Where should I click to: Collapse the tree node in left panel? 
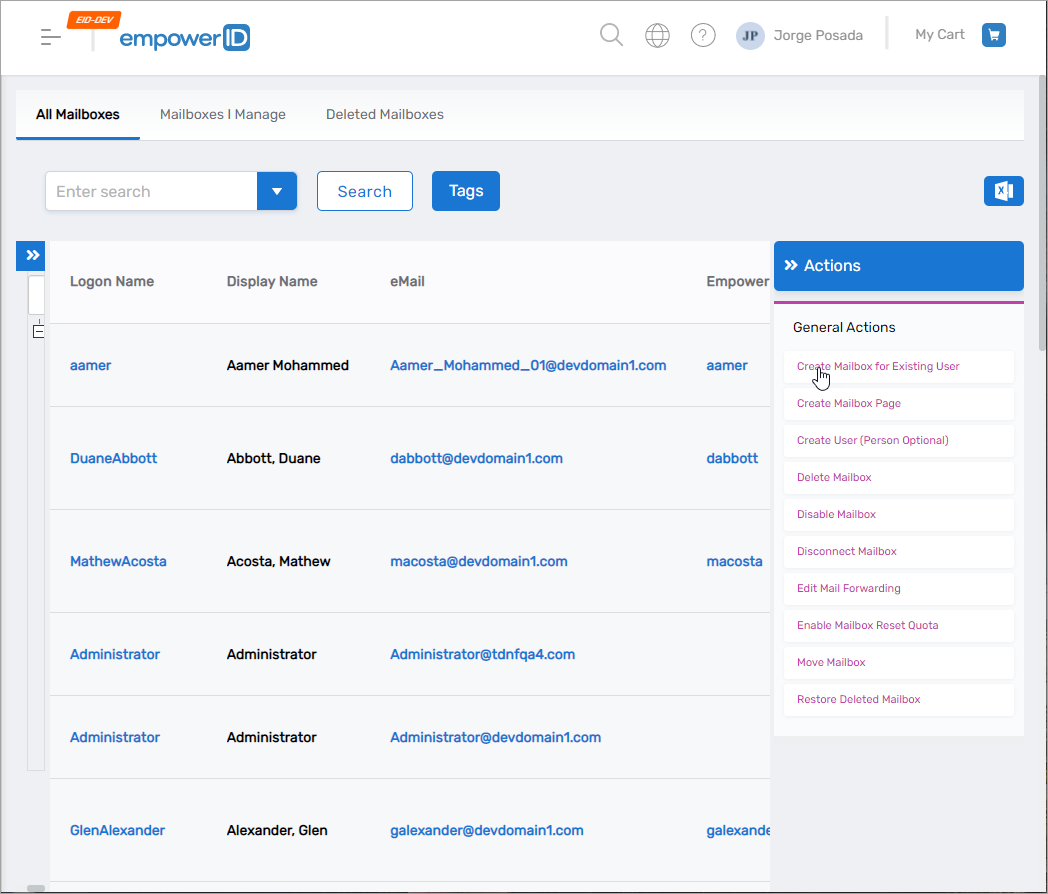click(x=39, y=331)
